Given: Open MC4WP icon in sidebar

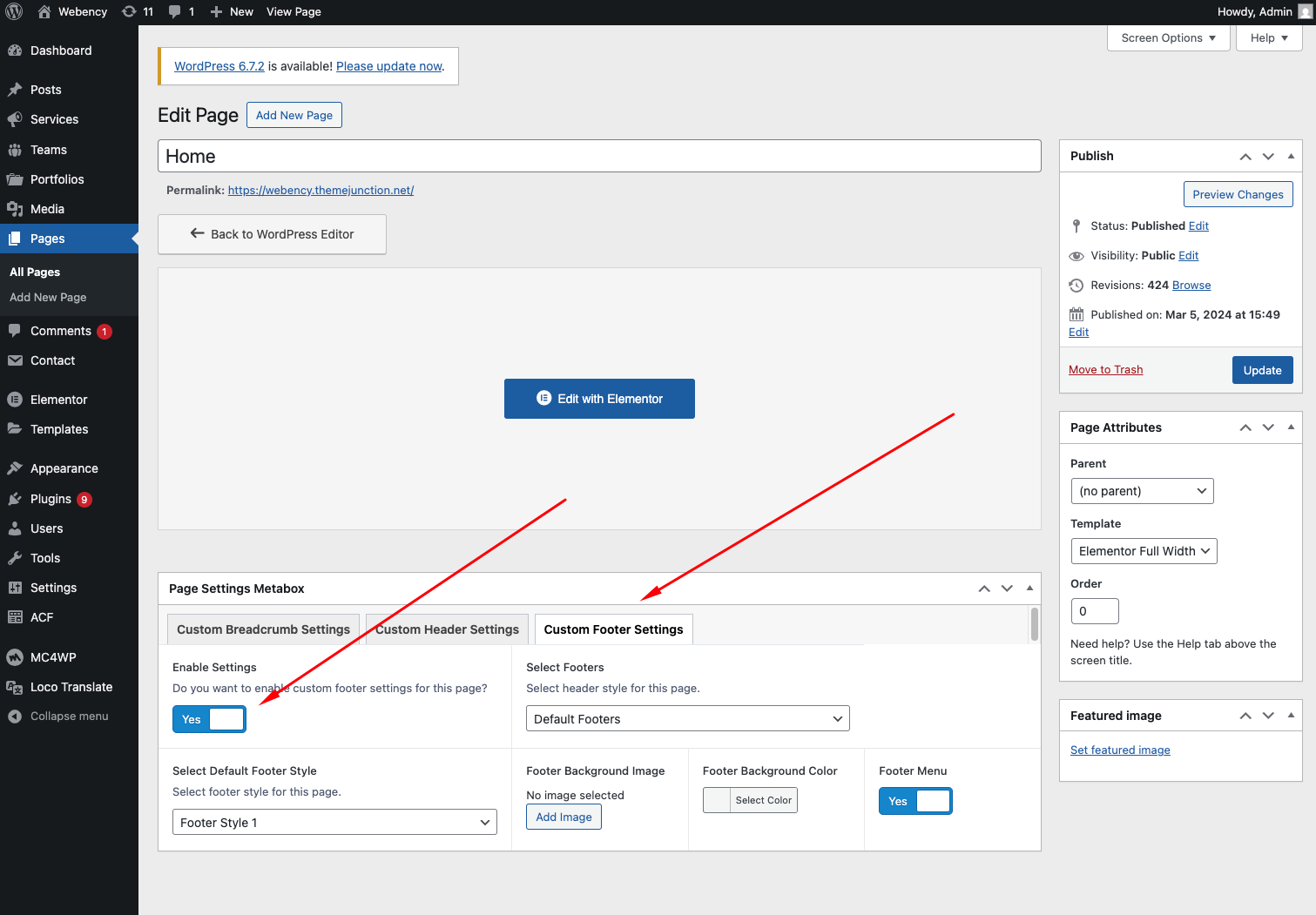Looking at the screenshot, I should click(15, 657).
